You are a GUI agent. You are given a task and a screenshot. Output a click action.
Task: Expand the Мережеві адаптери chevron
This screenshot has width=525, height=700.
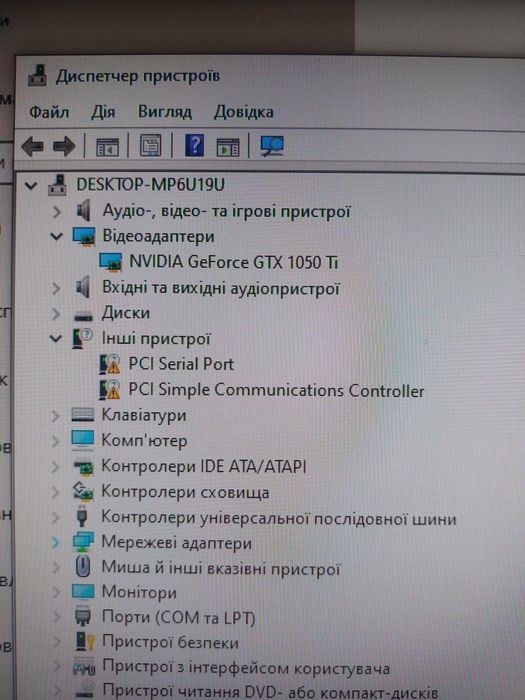pos(55,543)
